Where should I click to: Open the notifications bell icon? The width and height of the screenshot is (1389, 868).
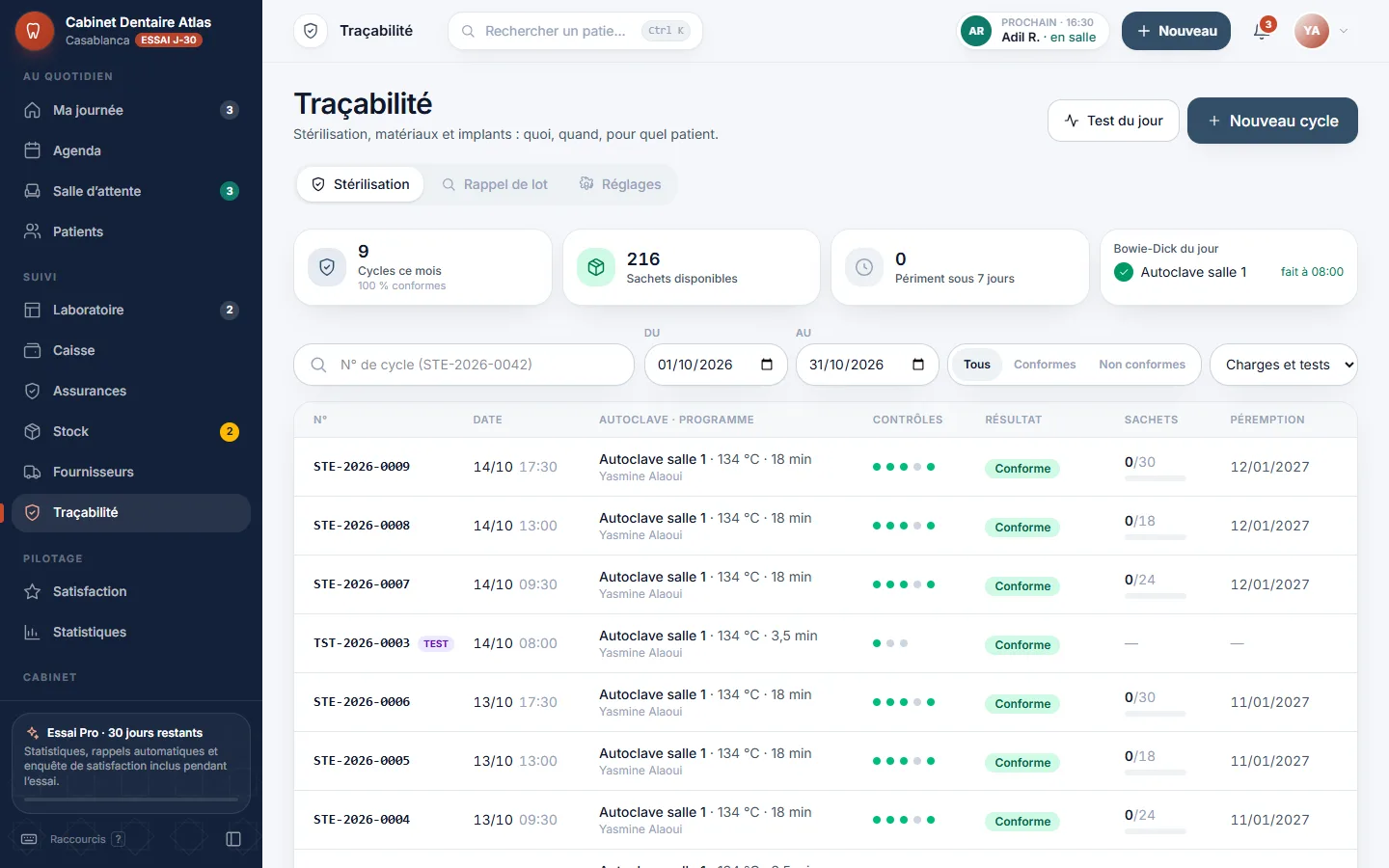(1262, 31)
